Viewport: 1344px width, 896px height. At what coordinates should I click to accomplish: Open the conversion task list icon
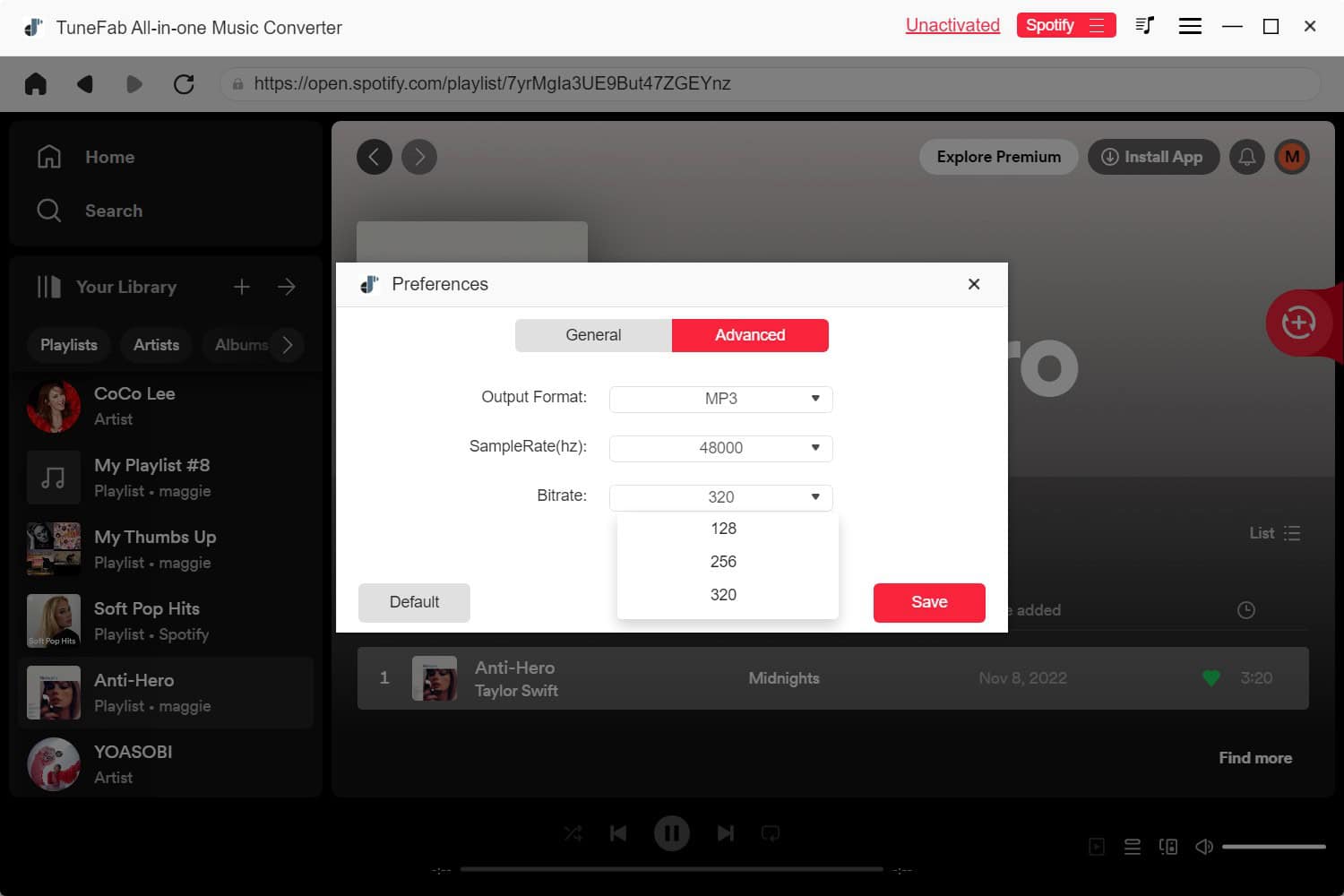[1144, 26]
